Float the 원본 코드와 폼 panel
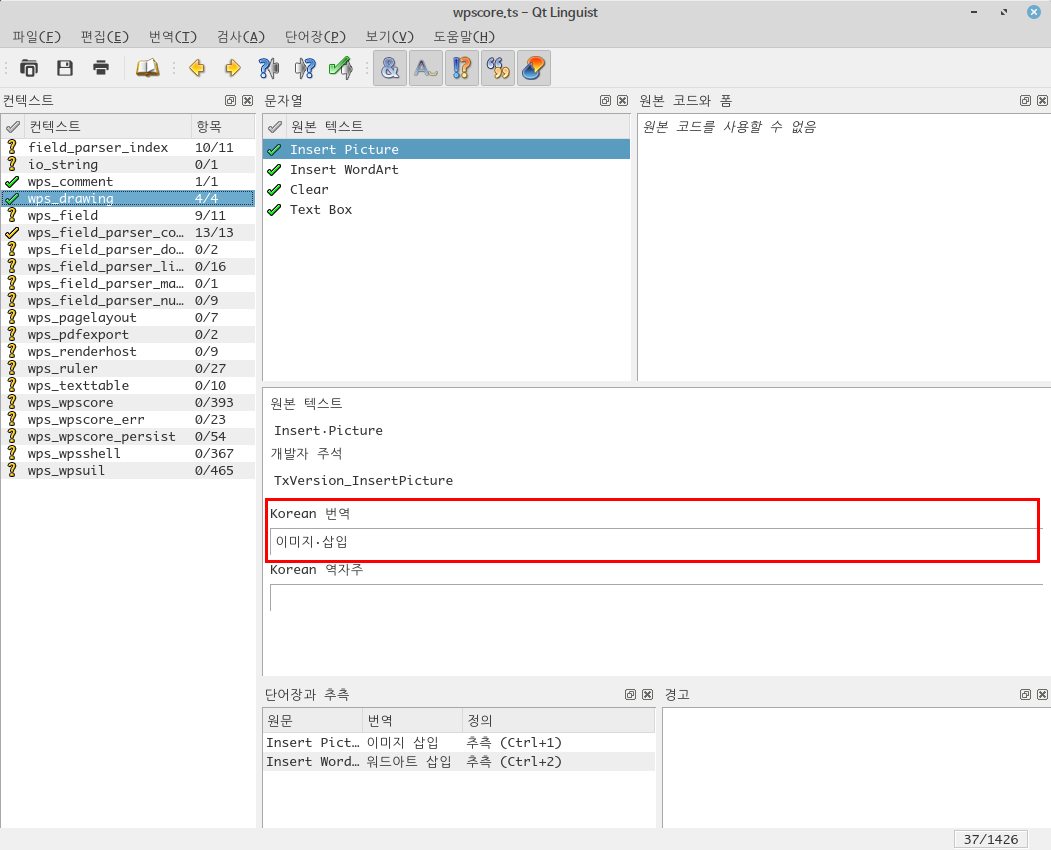The image size is (1051, 850). click(1026, 101)
